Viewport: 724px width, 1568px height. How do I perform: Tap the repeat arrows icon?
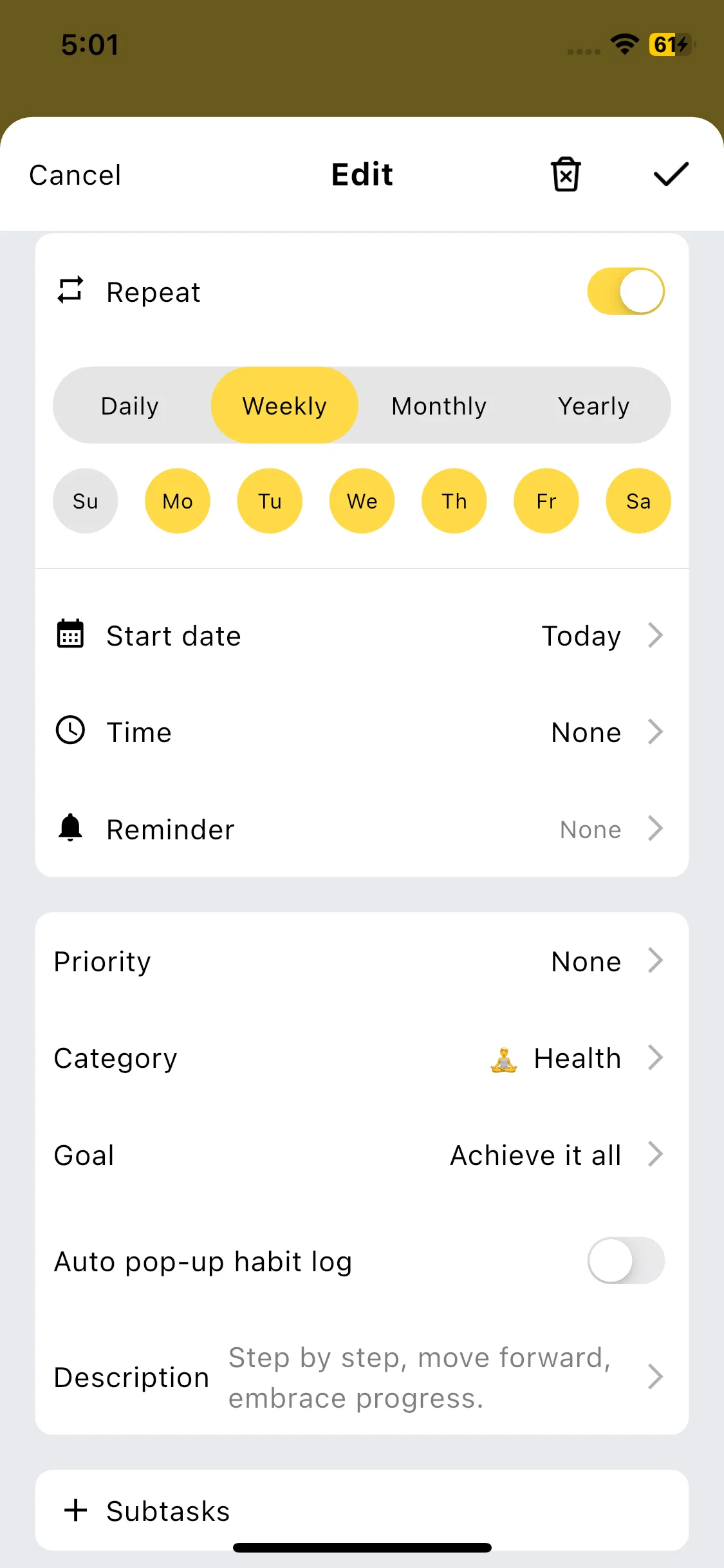pyautogui.click(x=70, y=290)
